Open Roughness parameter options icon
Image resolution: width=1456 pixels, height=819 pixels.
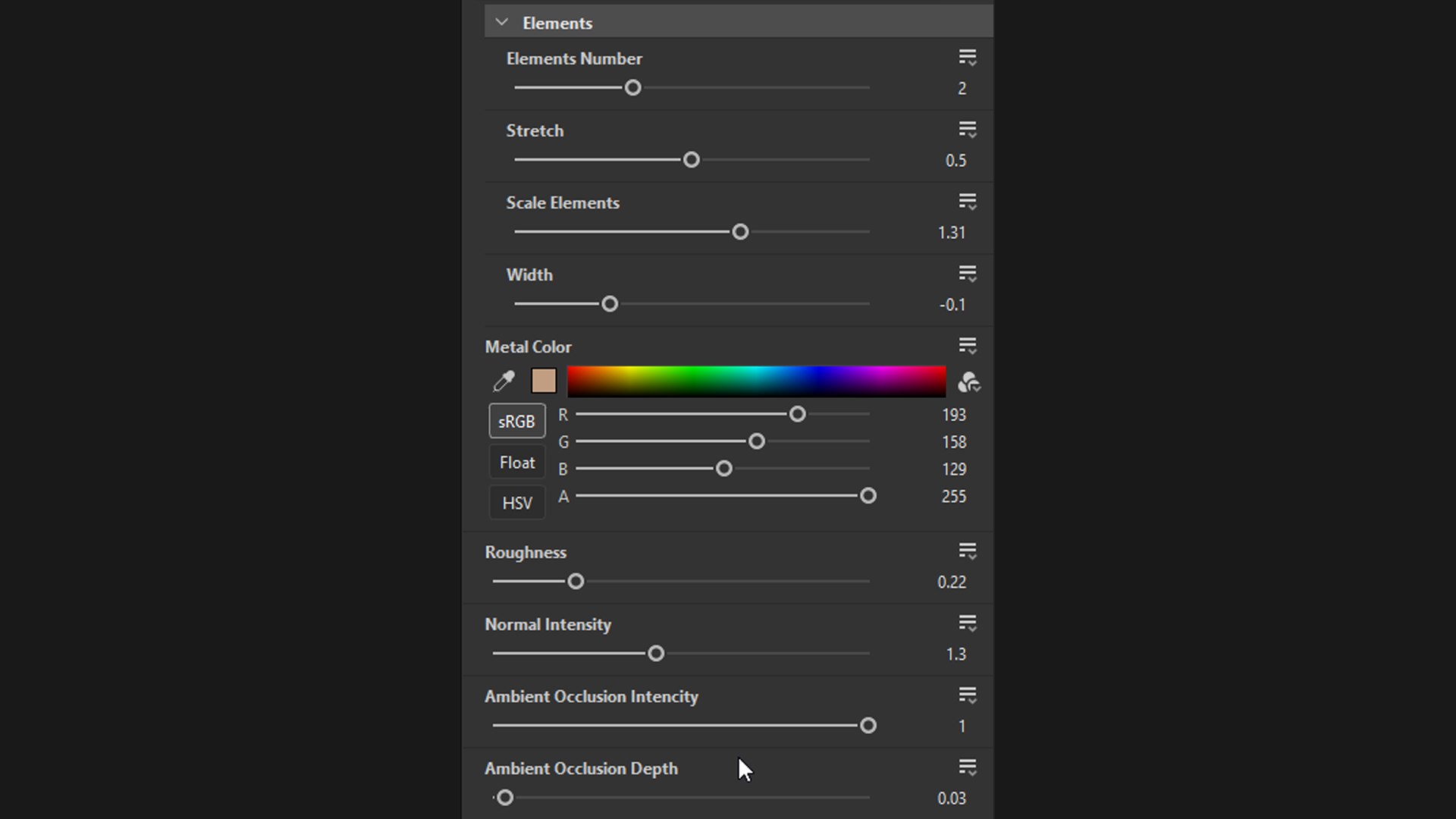coord(967,551)
